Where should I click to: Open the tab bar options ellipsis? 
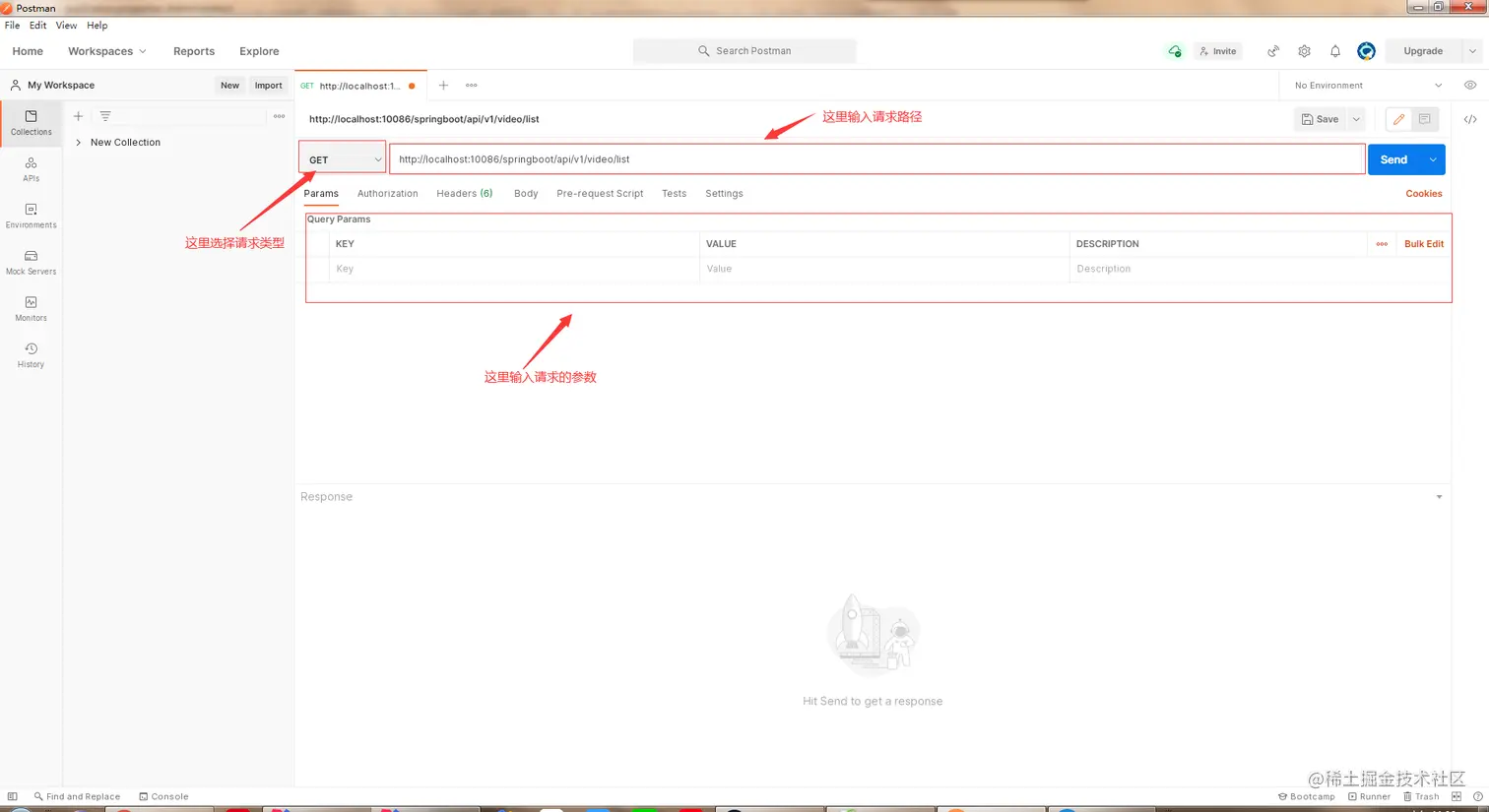[x=472, y=86]
